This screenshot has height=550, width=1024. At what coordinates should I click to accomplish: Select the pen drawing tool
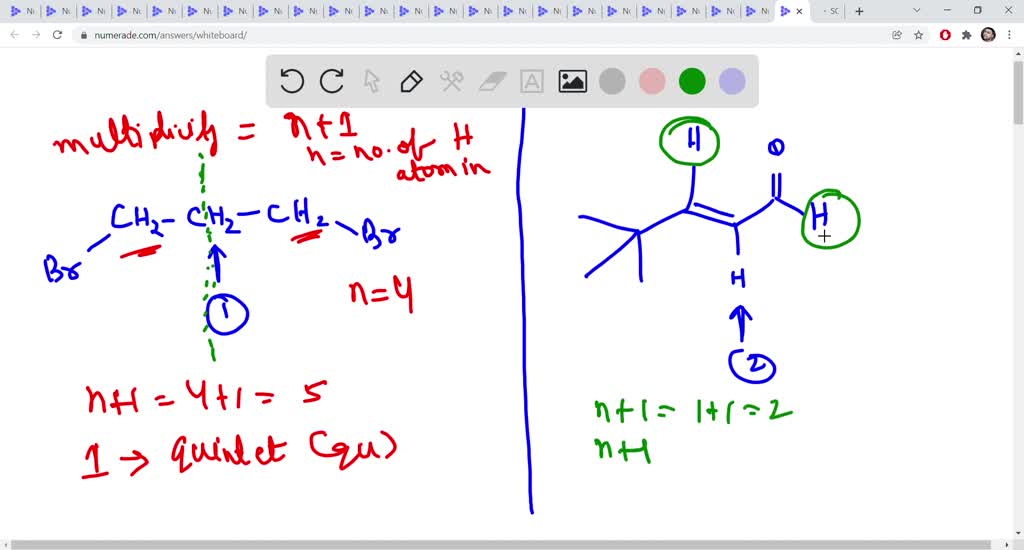pos(411,81)
